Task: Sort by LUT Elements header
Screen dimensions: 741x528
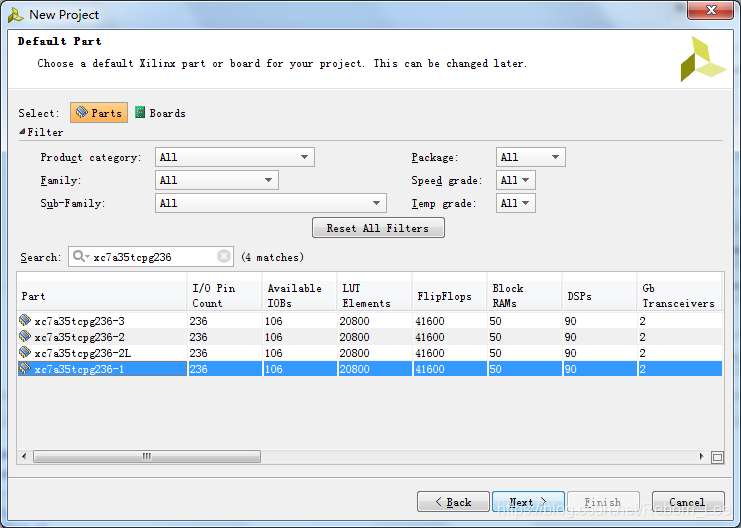Action: point(375,296)
